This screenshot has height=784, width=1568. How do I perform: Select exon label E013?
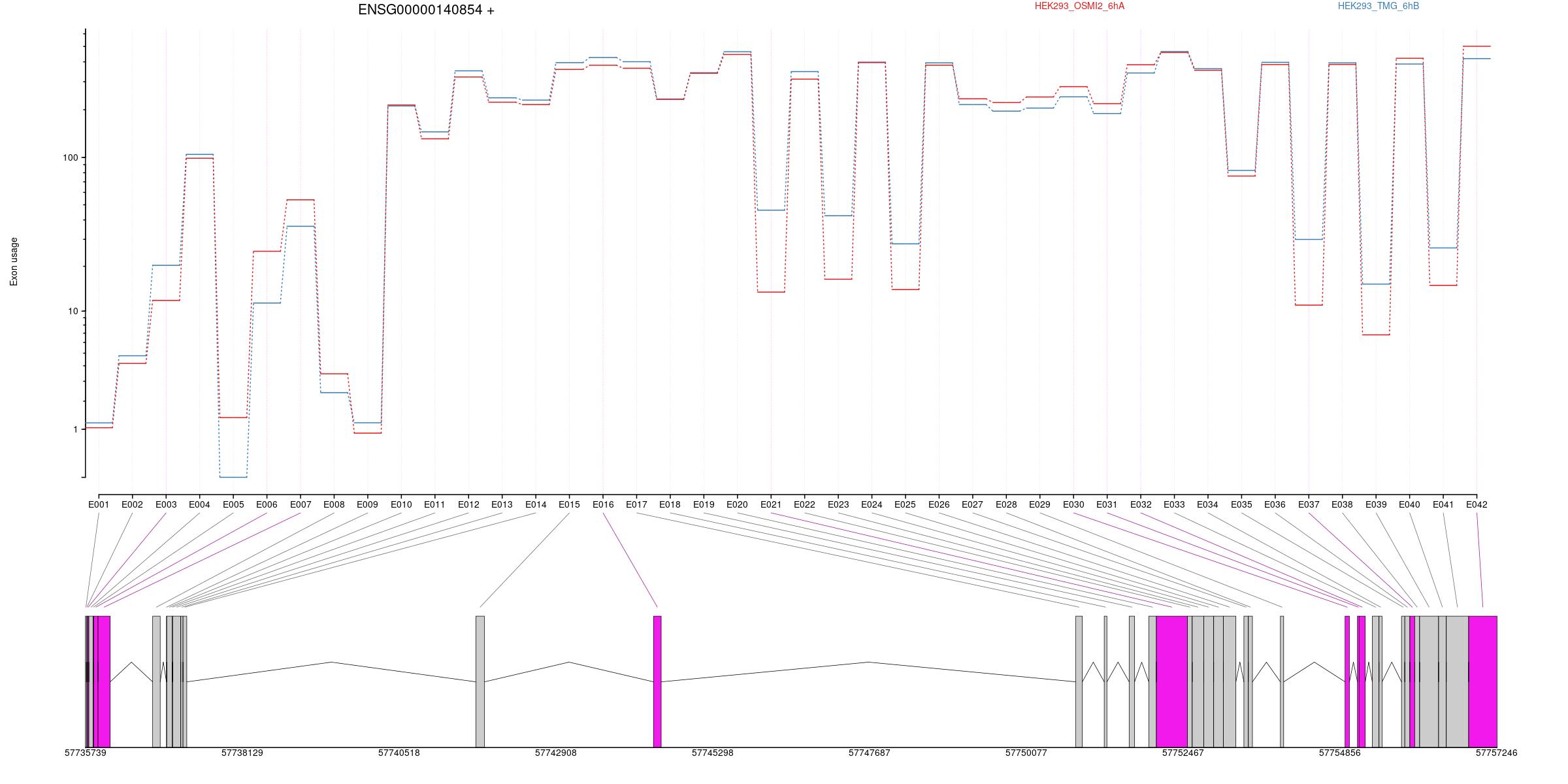pos(502,504)
